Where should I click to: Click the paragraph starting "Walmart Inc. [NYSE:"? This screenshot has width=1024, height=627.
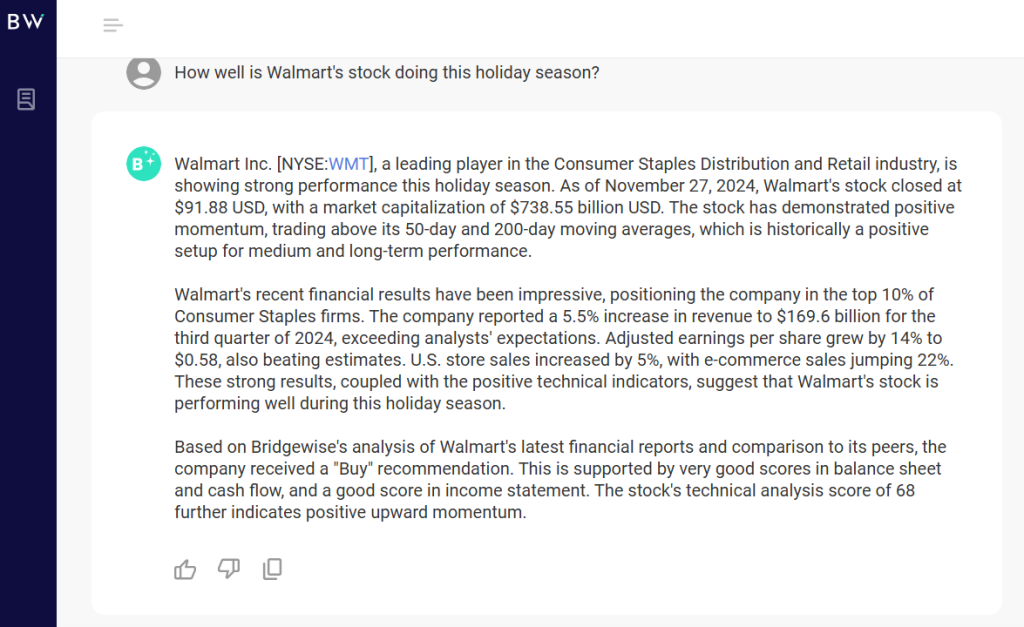pyautogui.click(x=565, y=208)
